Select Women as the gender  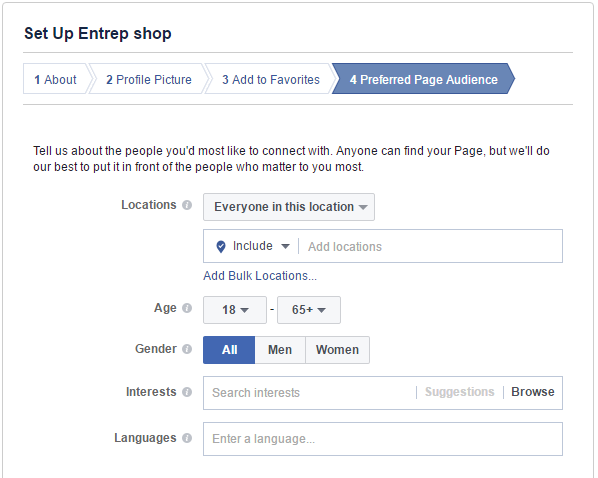[337, 350]
